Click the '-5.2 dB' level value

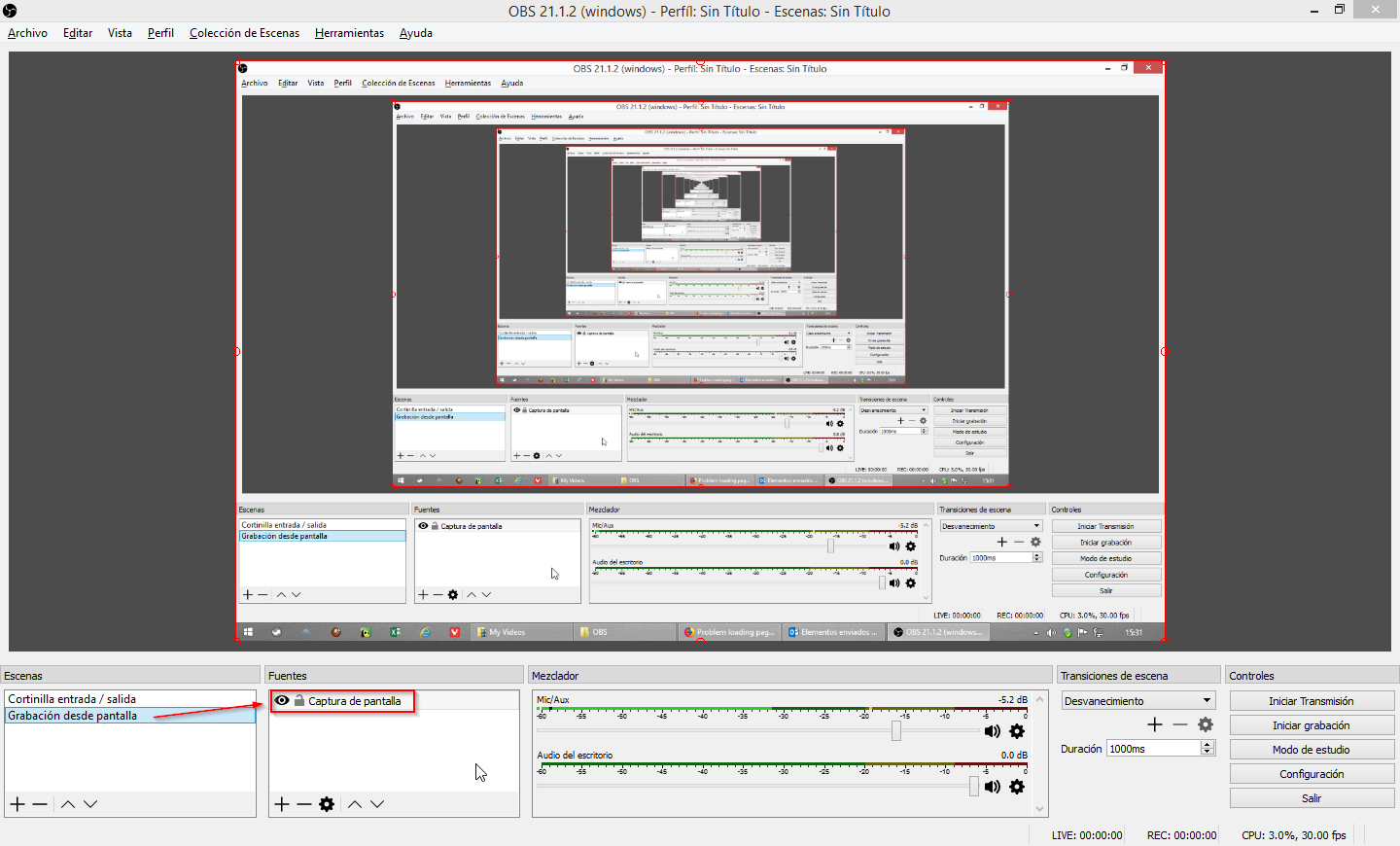click(x=1012, y=699)
